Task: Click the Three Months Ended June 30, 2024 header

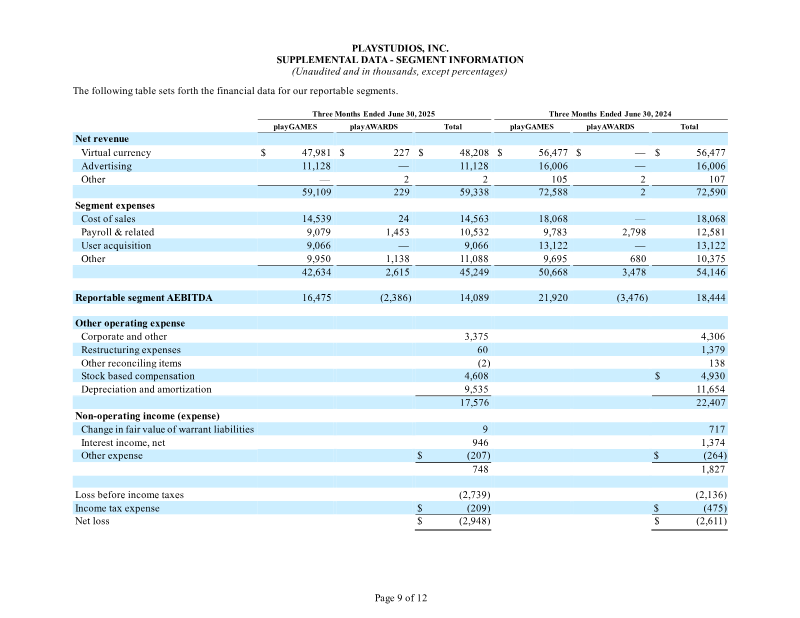Action: (610, 114)
